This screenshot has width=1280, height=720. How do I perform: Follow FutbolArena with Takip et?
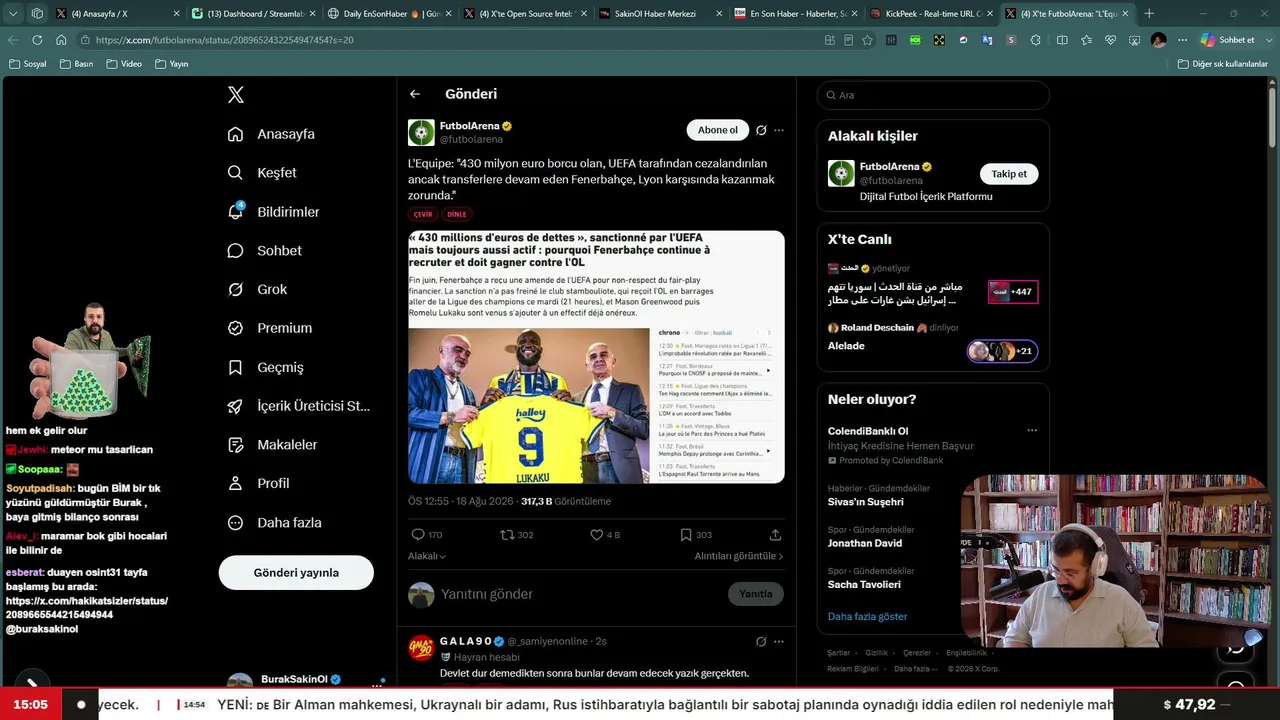click(x=1009, y=174)
